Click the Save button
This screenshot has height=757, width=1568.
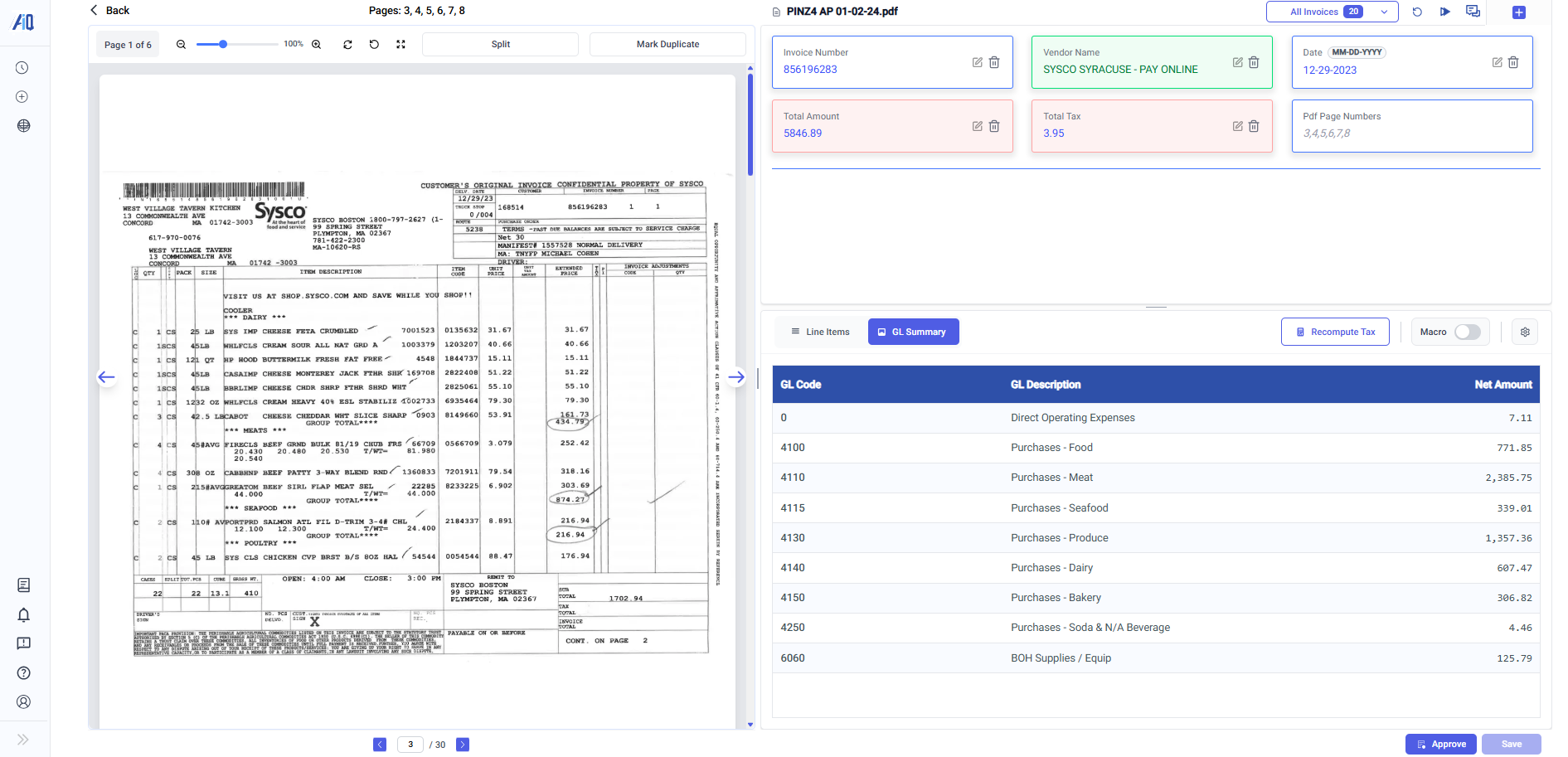tap(1512, 744)
